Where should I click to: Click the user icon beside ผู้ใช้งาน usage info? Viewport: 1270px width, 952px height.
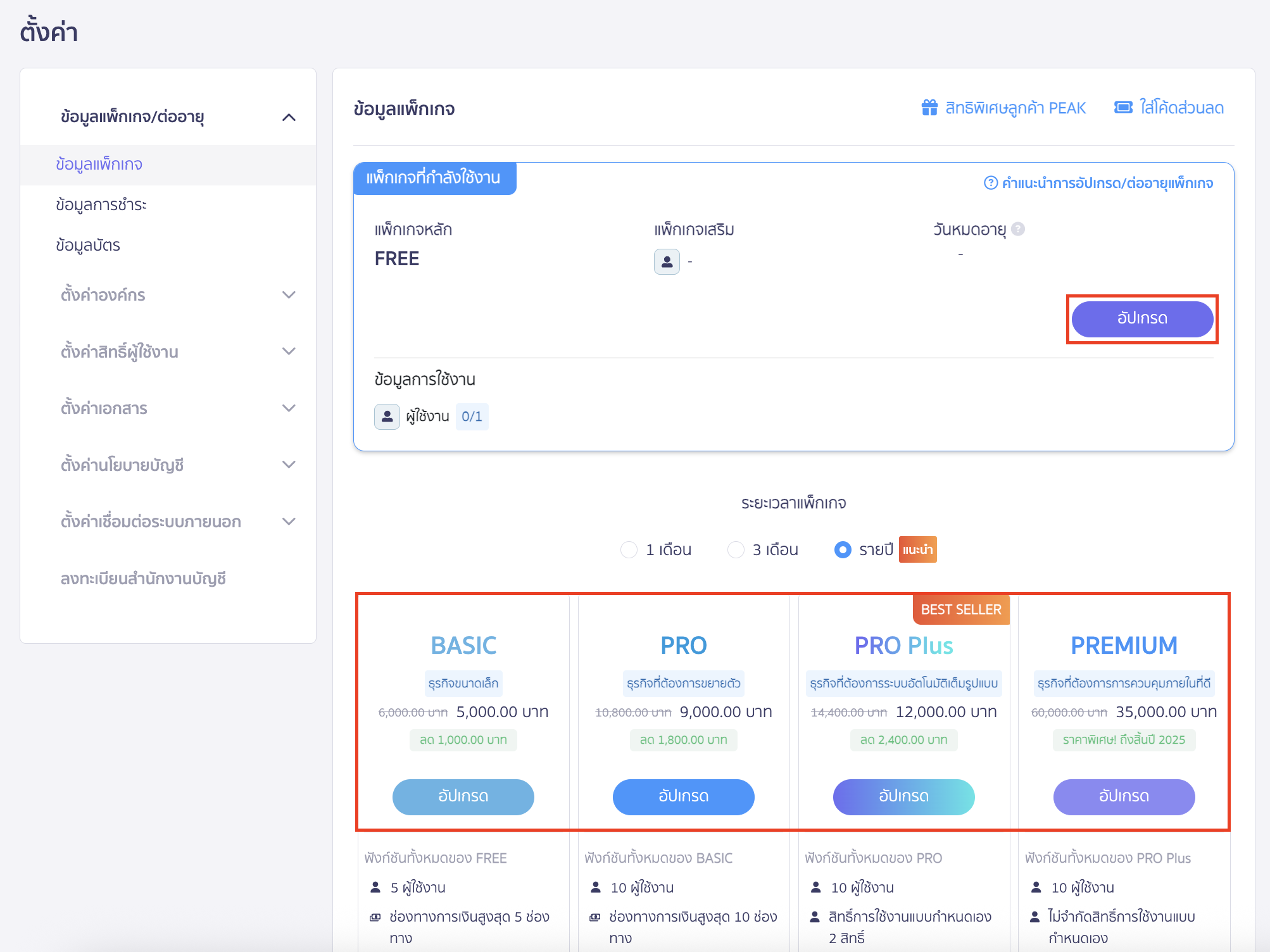pyautogui.click(x=387, y=416)
